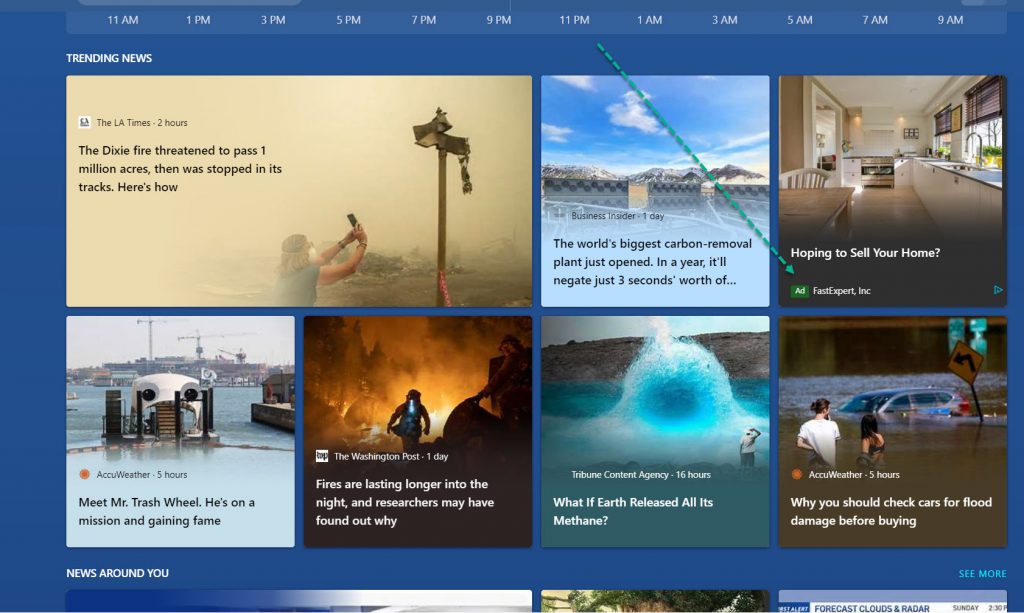Click the Business Insider source icon
Viewport: 1024px width, 613px height.
coord(560,216)
